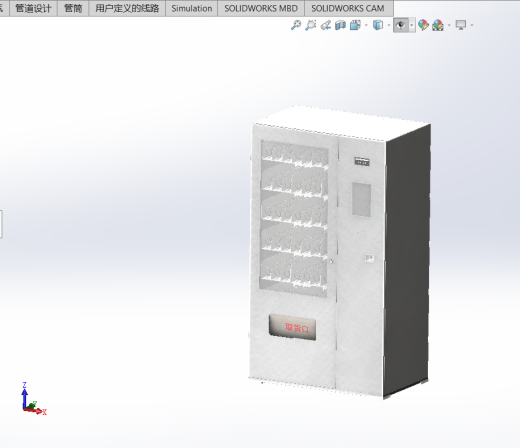Expand the Hide/Show Items dropdown arrow
The height and width of the screenshot is (448, 520).
(x=412, y=25)
